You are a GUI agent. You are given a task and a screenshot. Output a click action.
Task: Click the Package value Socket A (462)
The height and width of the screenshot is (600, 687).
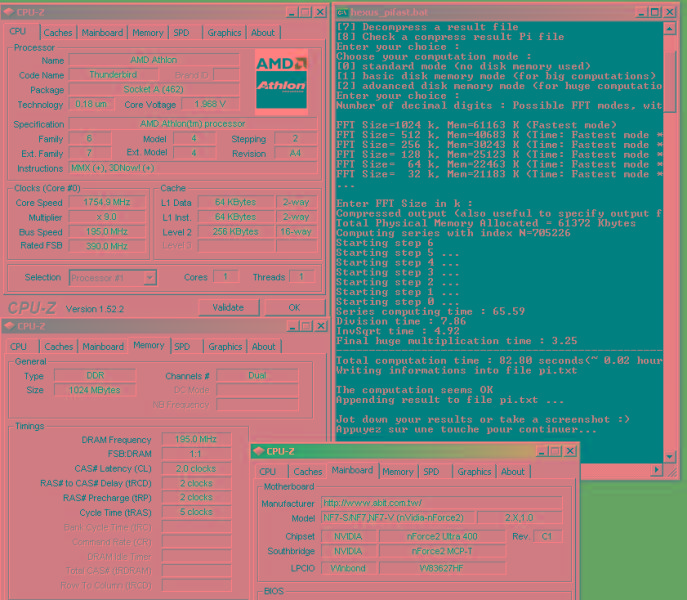(x=154, y=89)
